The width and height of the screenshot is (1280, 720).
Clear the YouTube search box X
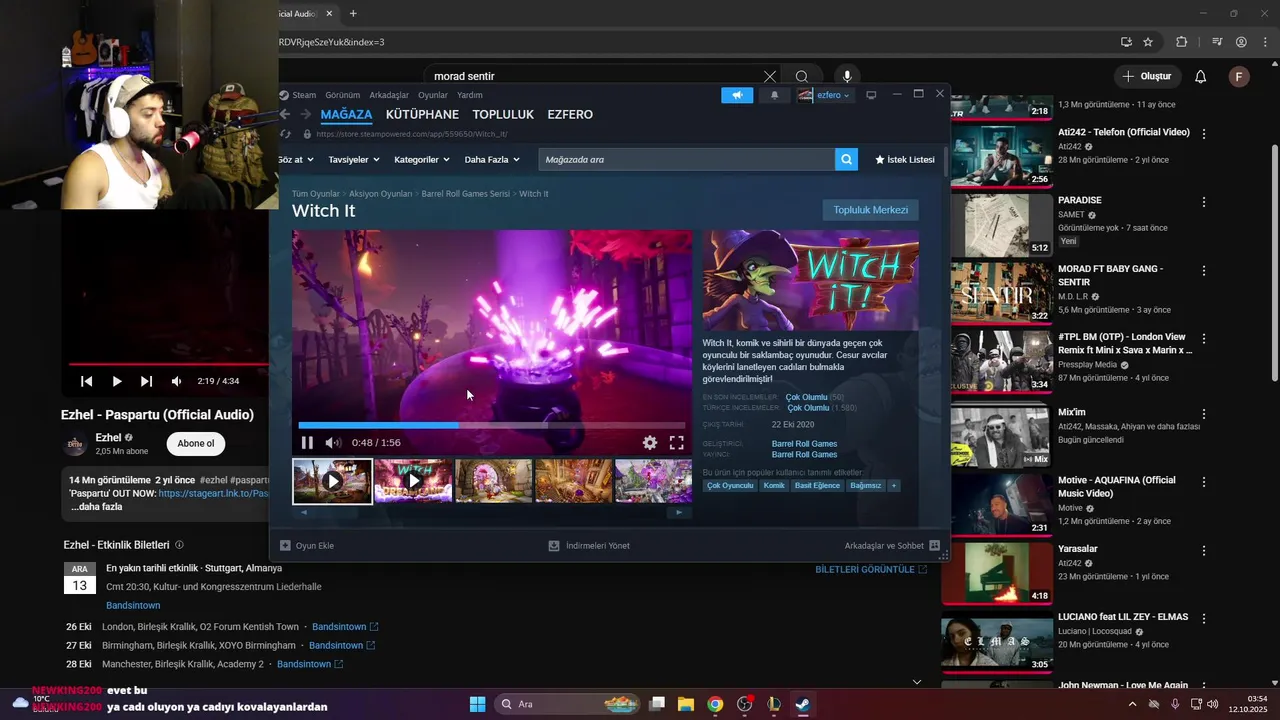pos(770,76)
